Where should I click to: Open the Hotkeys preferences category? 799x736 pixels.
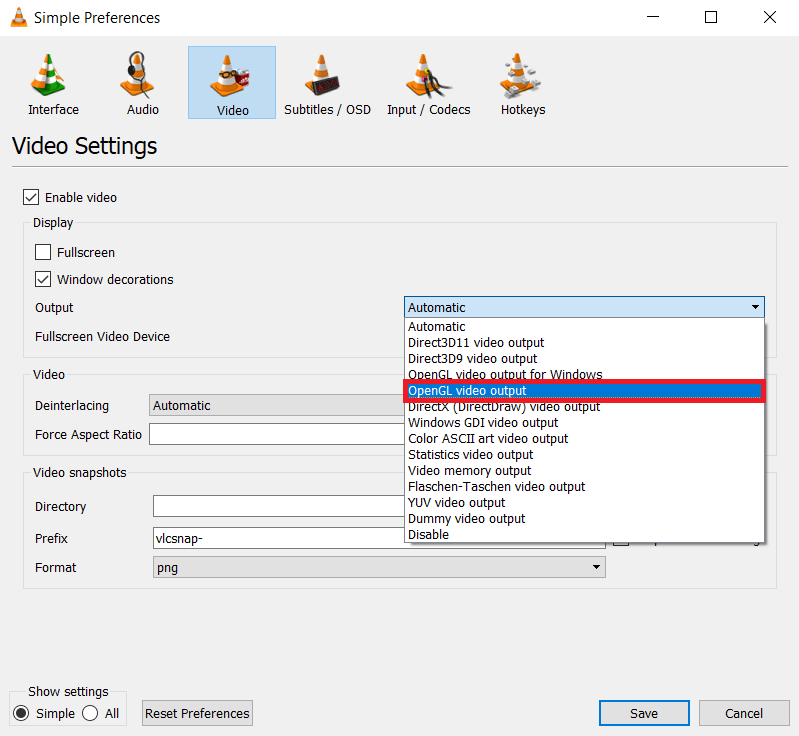click(522, 83)
